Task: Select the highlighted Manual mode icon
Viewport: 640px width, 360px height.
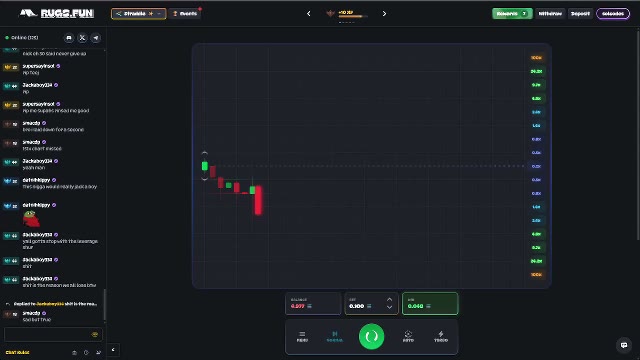Action: pos(335,336)
